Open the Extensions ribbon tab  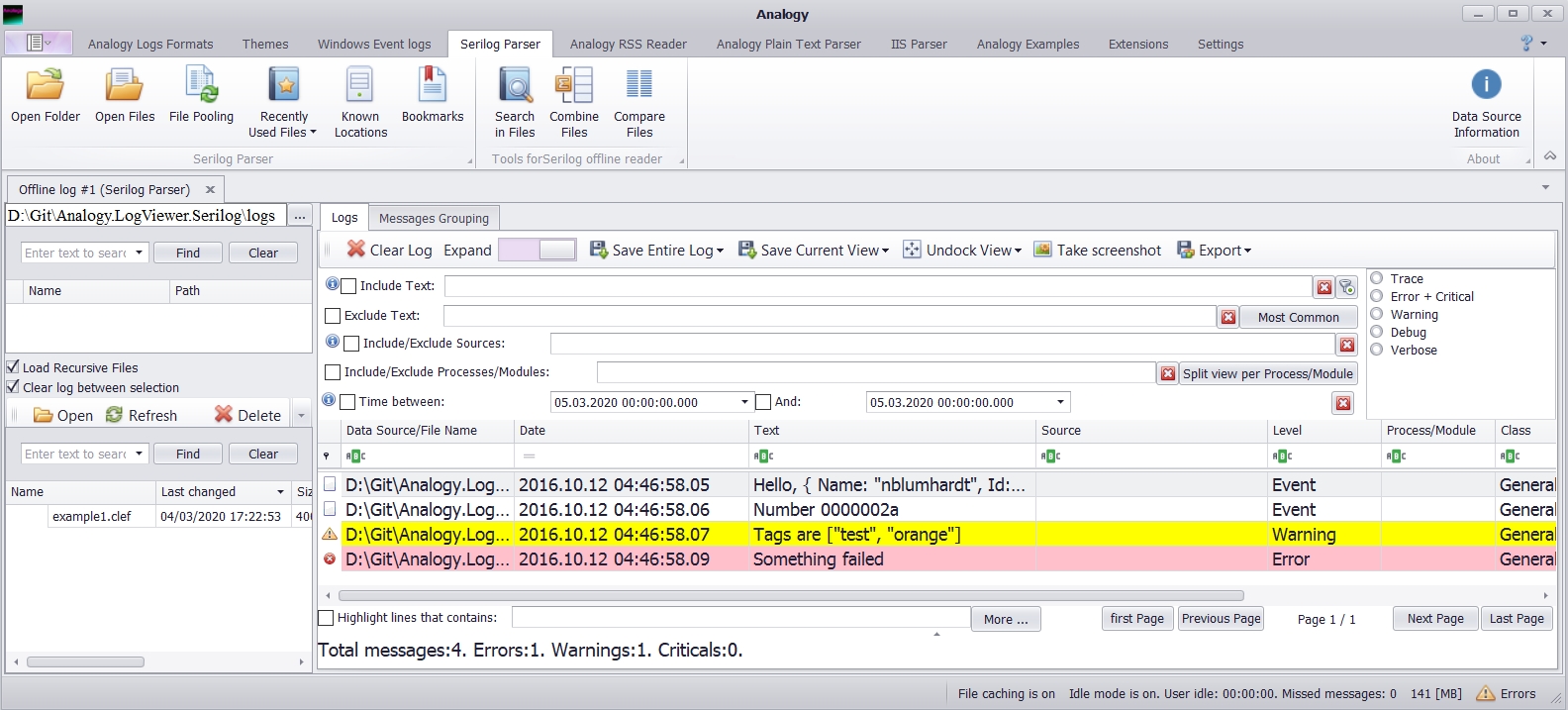(x=1138, y=45)
